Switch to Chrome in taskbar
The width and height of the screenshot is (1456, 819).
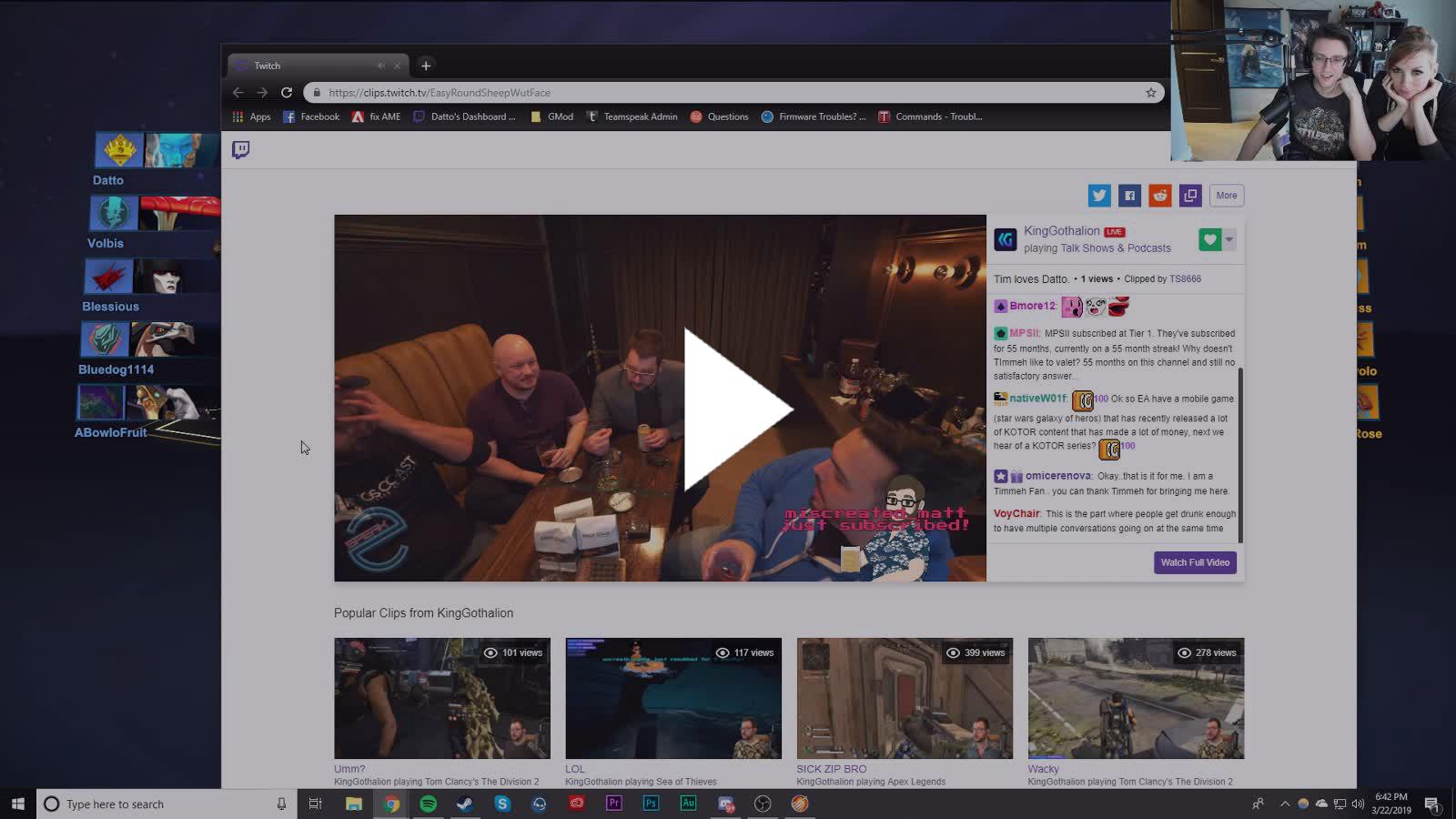tap(391, 804)
